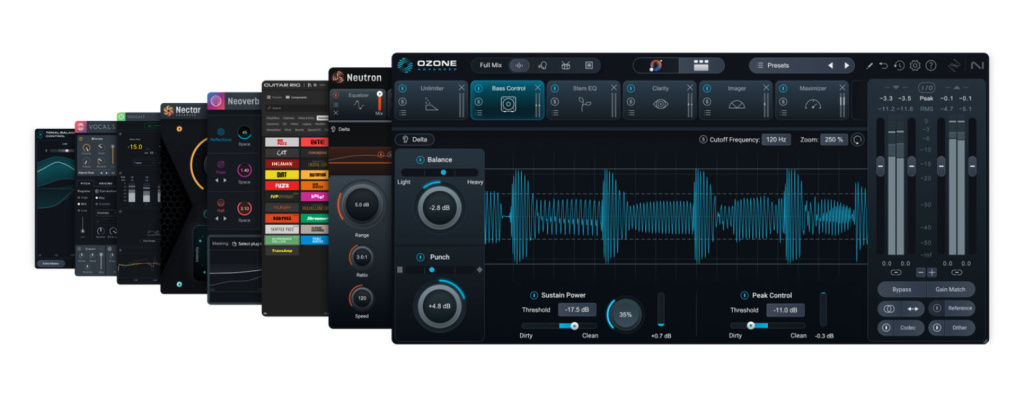The image size is (1024, 399).
Task: Click the Balance Light-Heavy slider
Action: (x=440, y=172)
